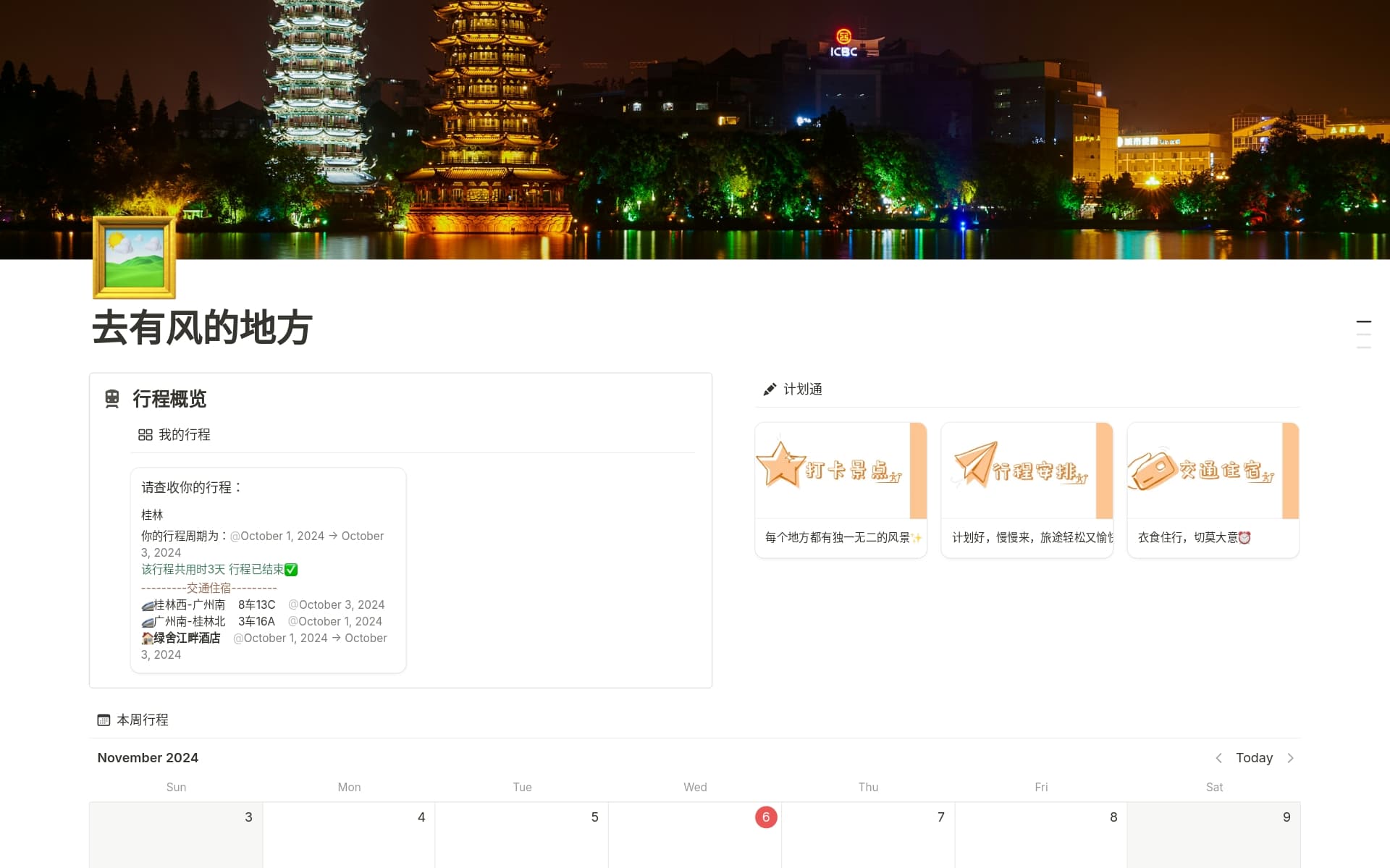Image resolution: width=1390 pixels, height=868 pixels.
Task: Click the calendar icon beside 本周行程
Action: tap(104, 720)
